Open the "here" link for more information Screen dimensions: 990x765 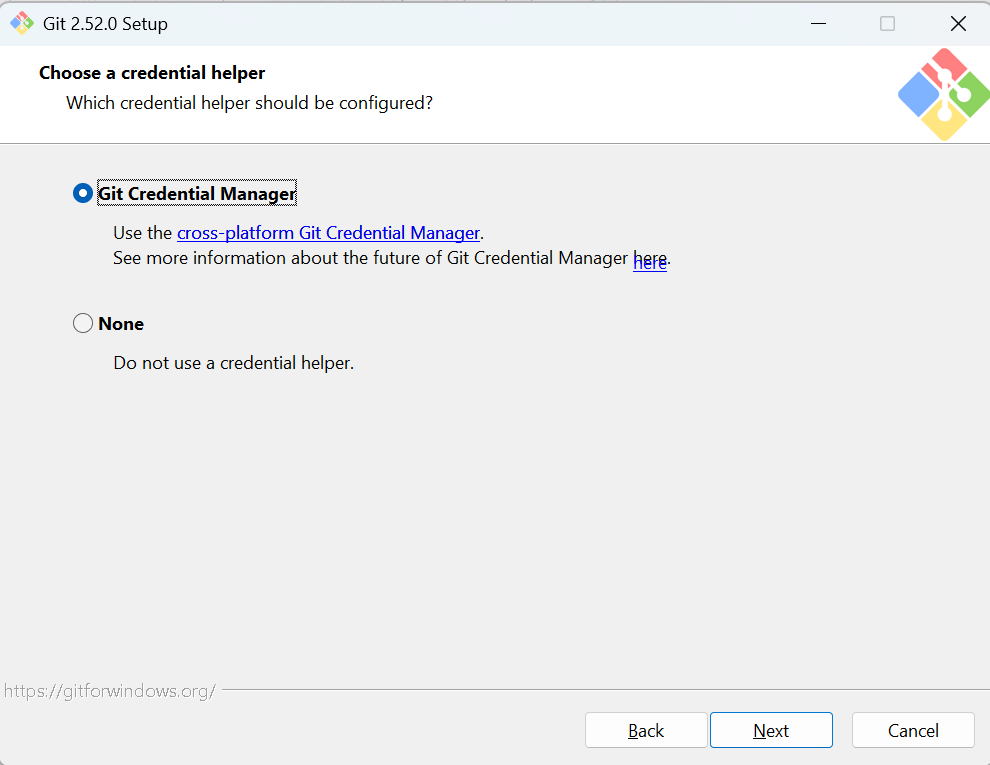[650, 261]
